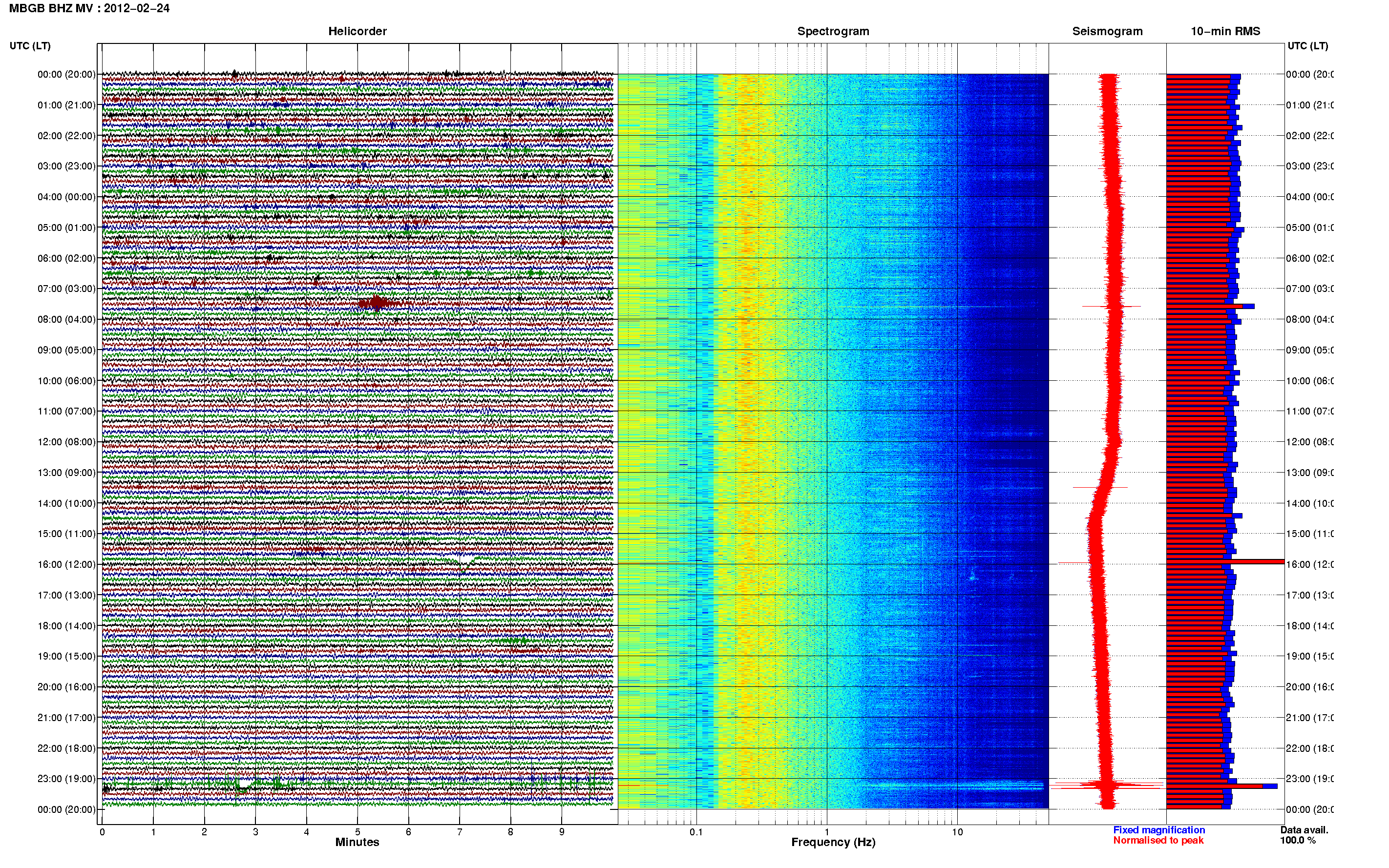The image size is (1389, 868).
Task: Click the seismogram spike near 13:30
Action: 1100,487
